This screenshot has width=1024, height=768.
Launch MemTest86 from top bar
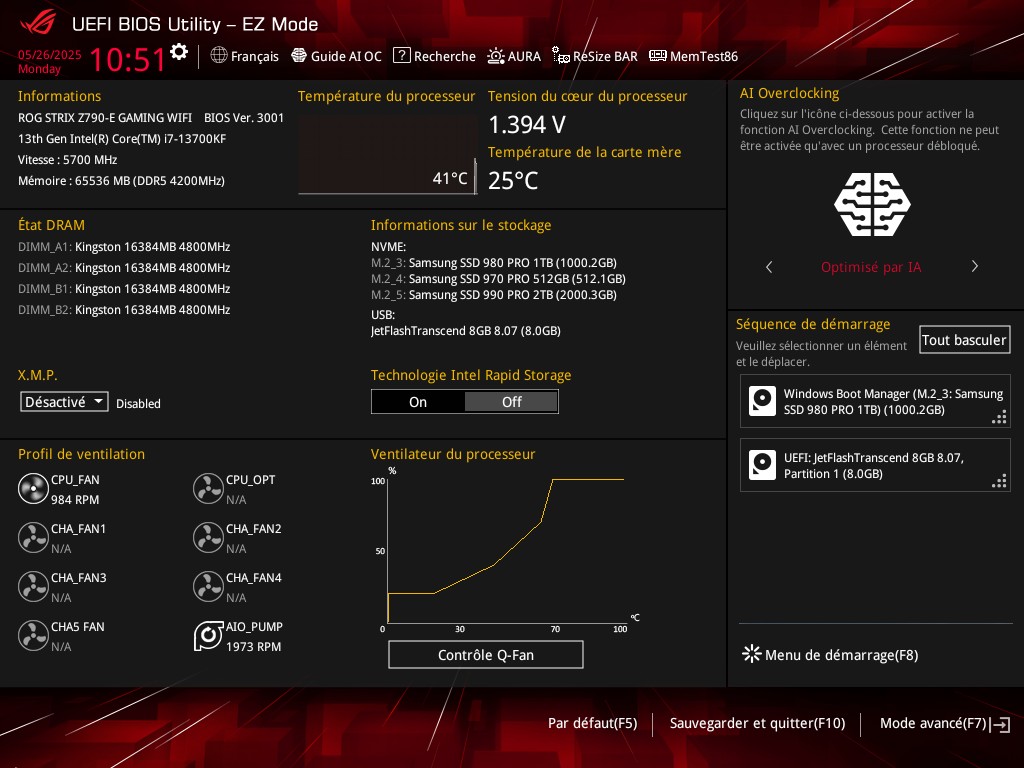(694, 56)
